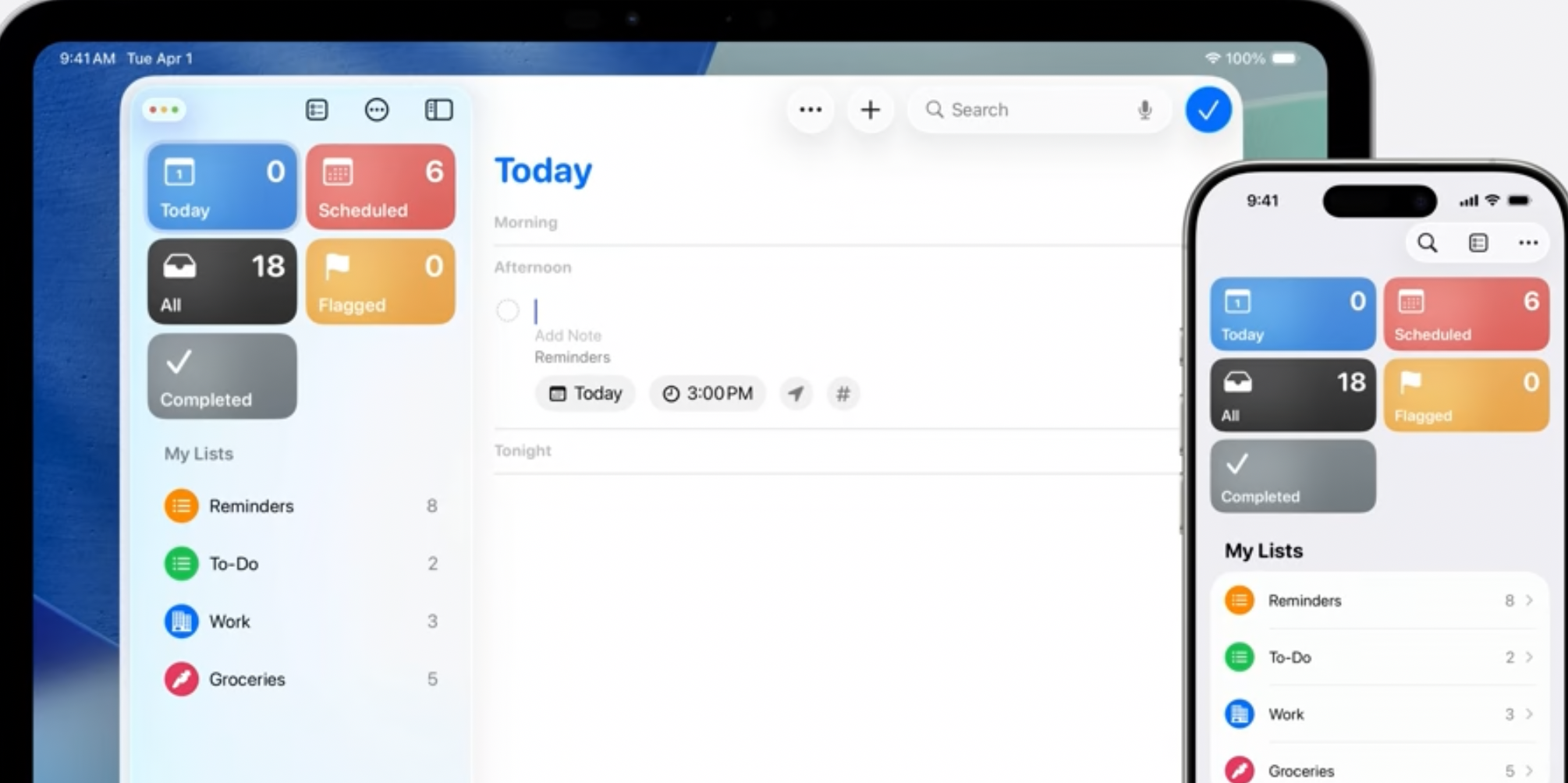Open the Flagged smart list on iPad
This screenshot has width=1568, height=783.
[381, 282]
